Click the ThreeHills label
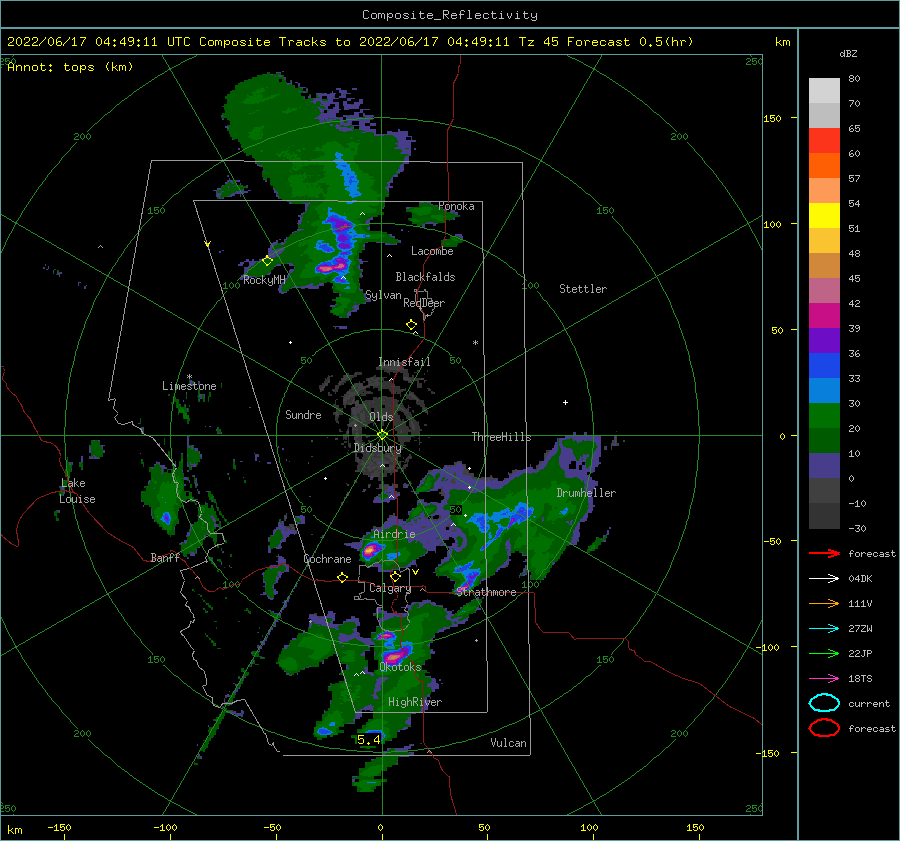 pos(502,437)
